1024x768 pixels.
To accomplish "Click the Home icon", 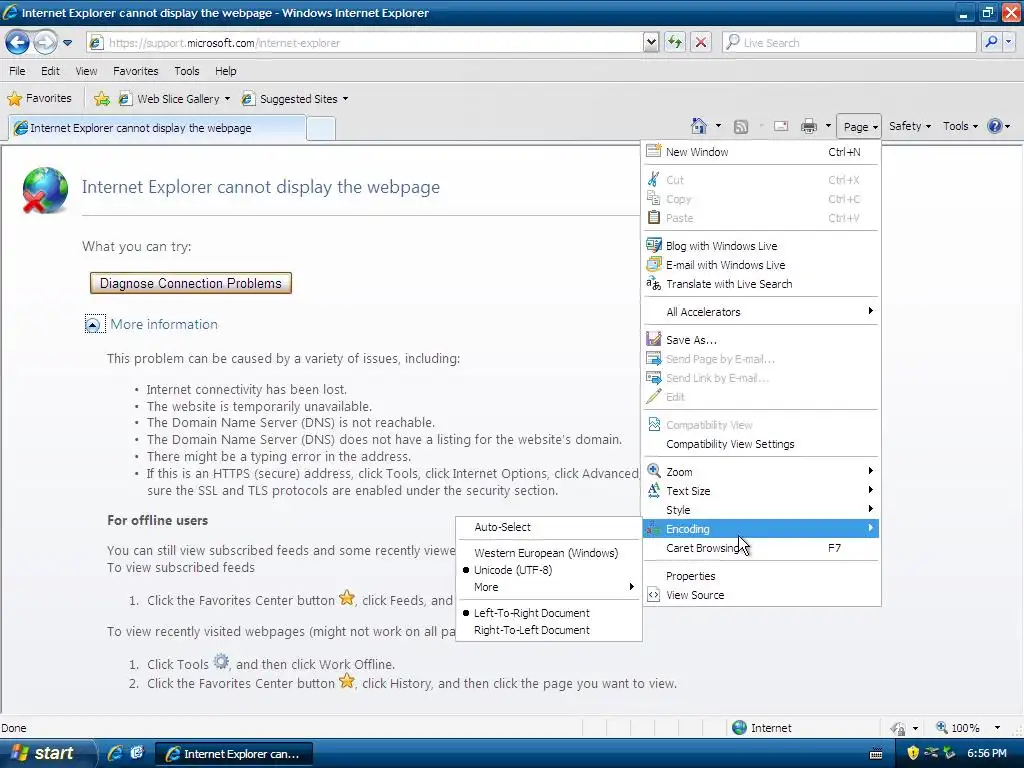I will point(699,126).
